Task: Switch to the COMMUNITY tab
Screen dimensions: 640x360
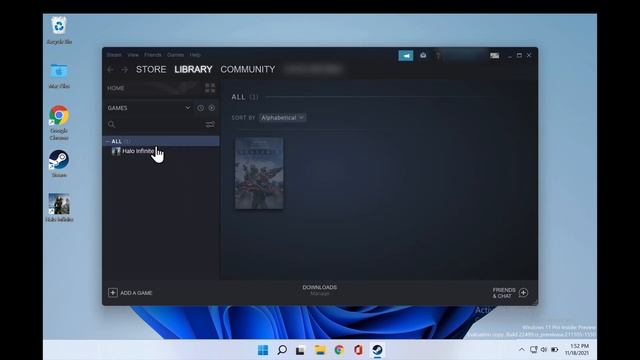Action: coord(248,69)
